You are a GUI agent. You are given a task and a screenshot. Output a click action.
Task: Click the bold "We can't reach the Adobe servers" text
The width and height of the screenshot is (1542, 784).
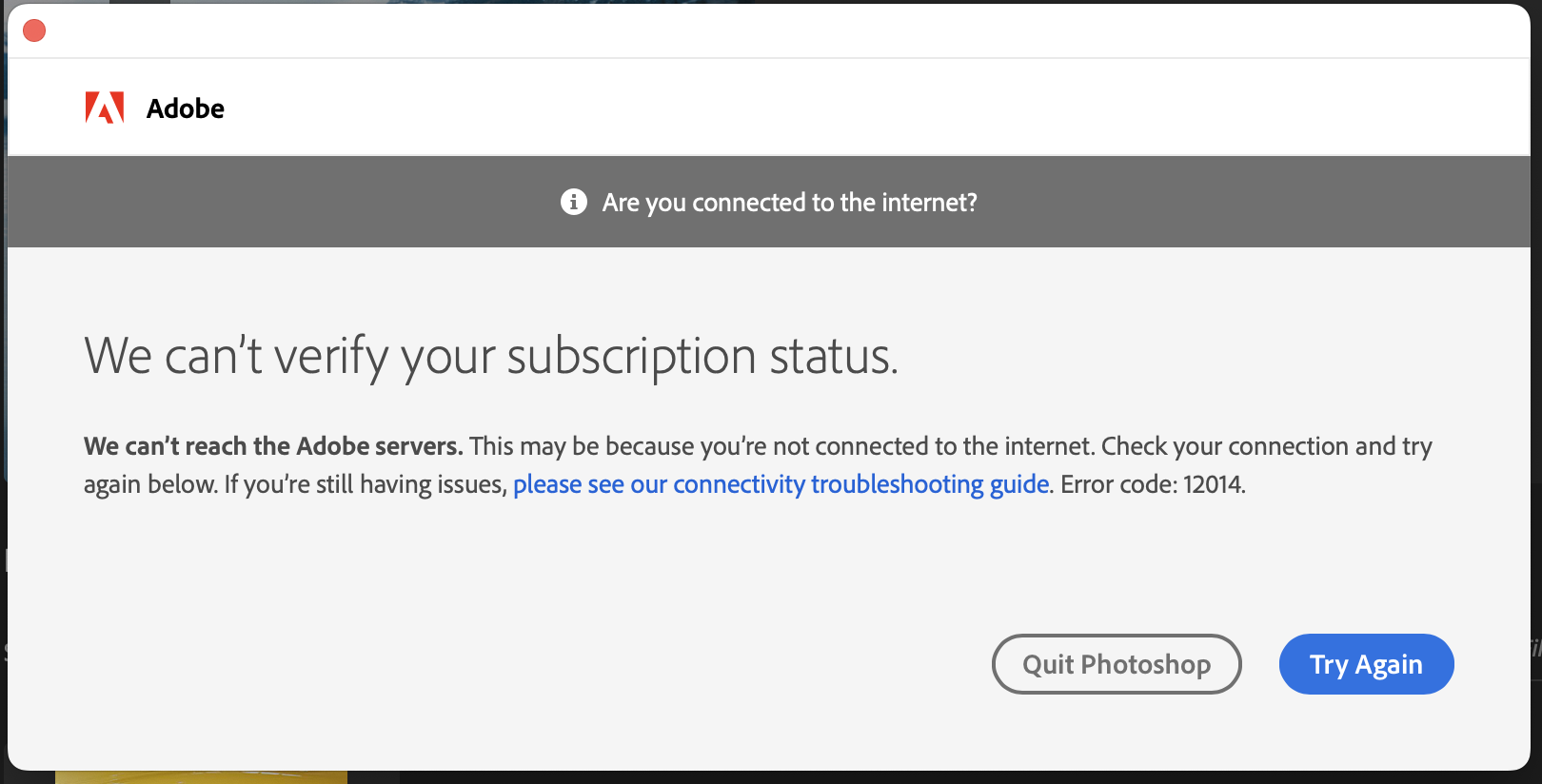coord(273,446)
